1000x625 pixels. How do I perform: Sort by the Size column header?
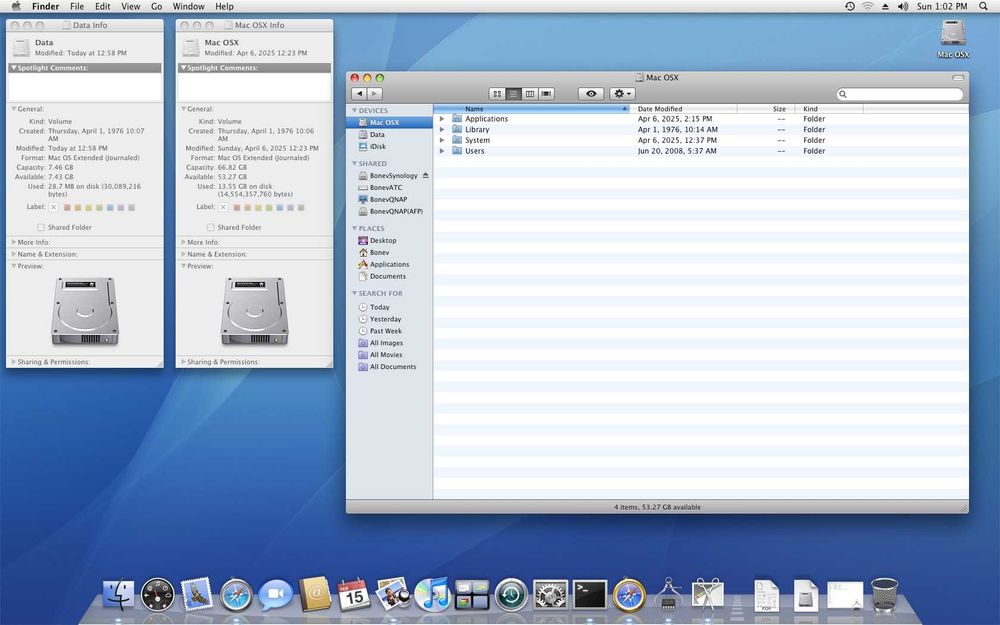pyautogui.click(x=766, y=109)
